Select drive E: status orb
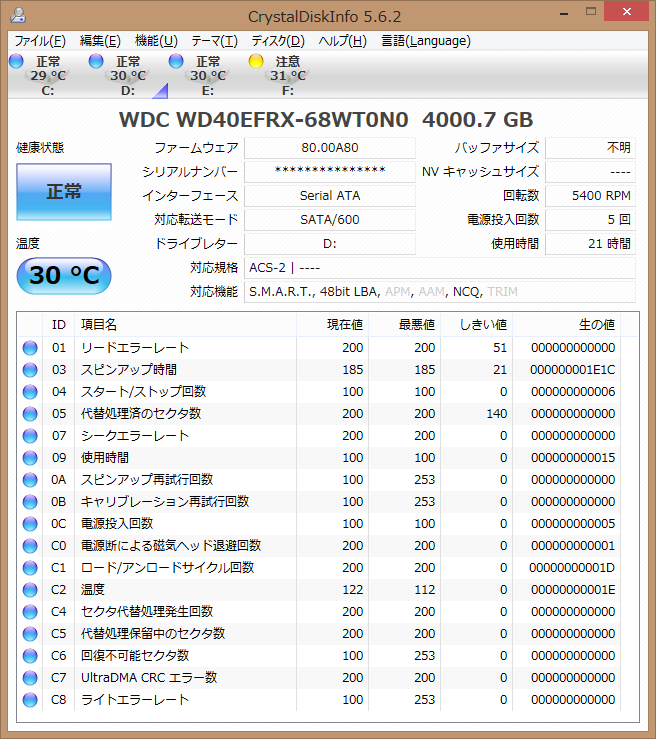Screen dimensions: 656x739 pos(176,62)
